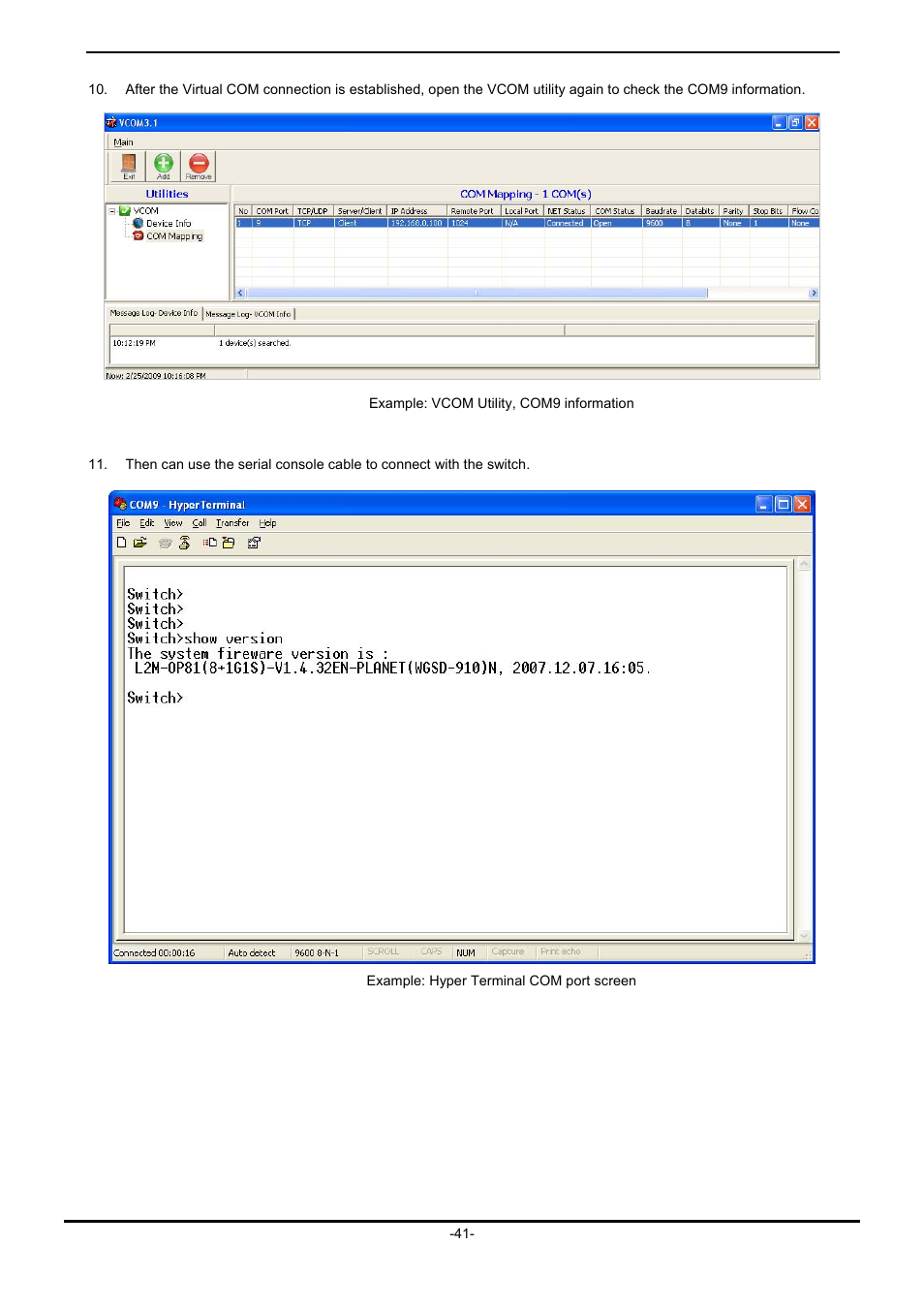The width and height of the screenshot is (924, 1308).
Task: Click the IP Address column header
Action: (417, 210)
